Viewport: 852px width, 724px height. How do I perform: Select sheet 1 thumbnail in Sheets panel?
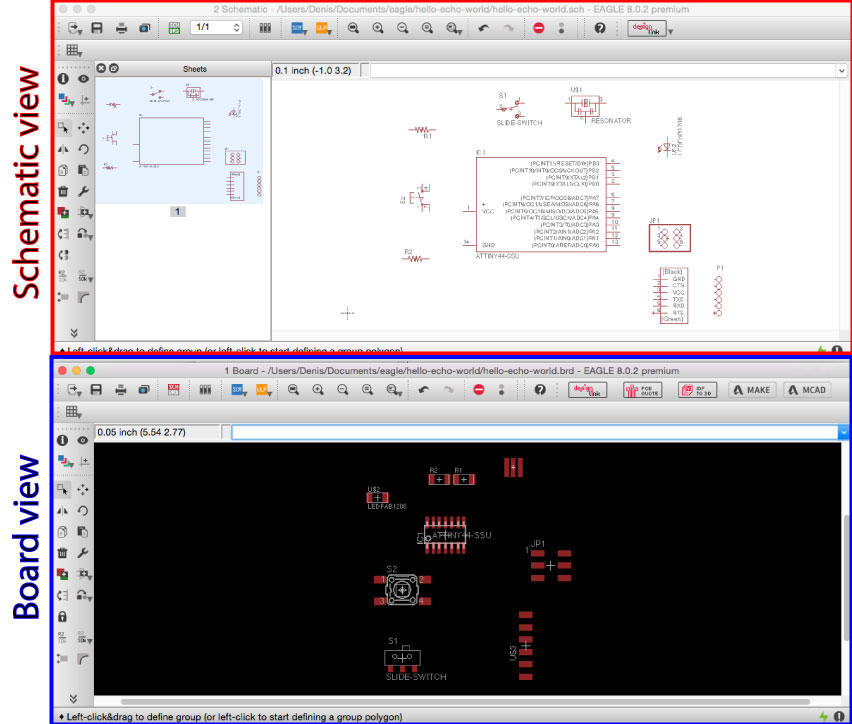tap(179, 141)
